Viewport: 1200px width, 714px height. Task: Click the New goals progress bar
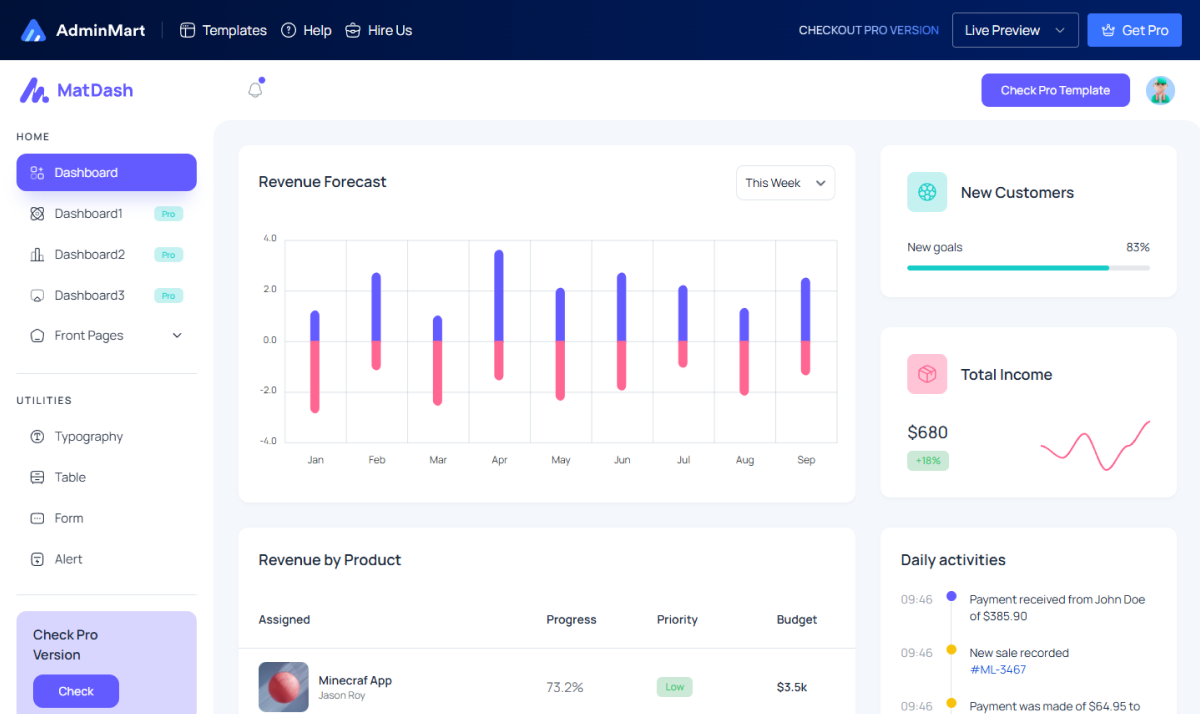[x=1028, y=268]
